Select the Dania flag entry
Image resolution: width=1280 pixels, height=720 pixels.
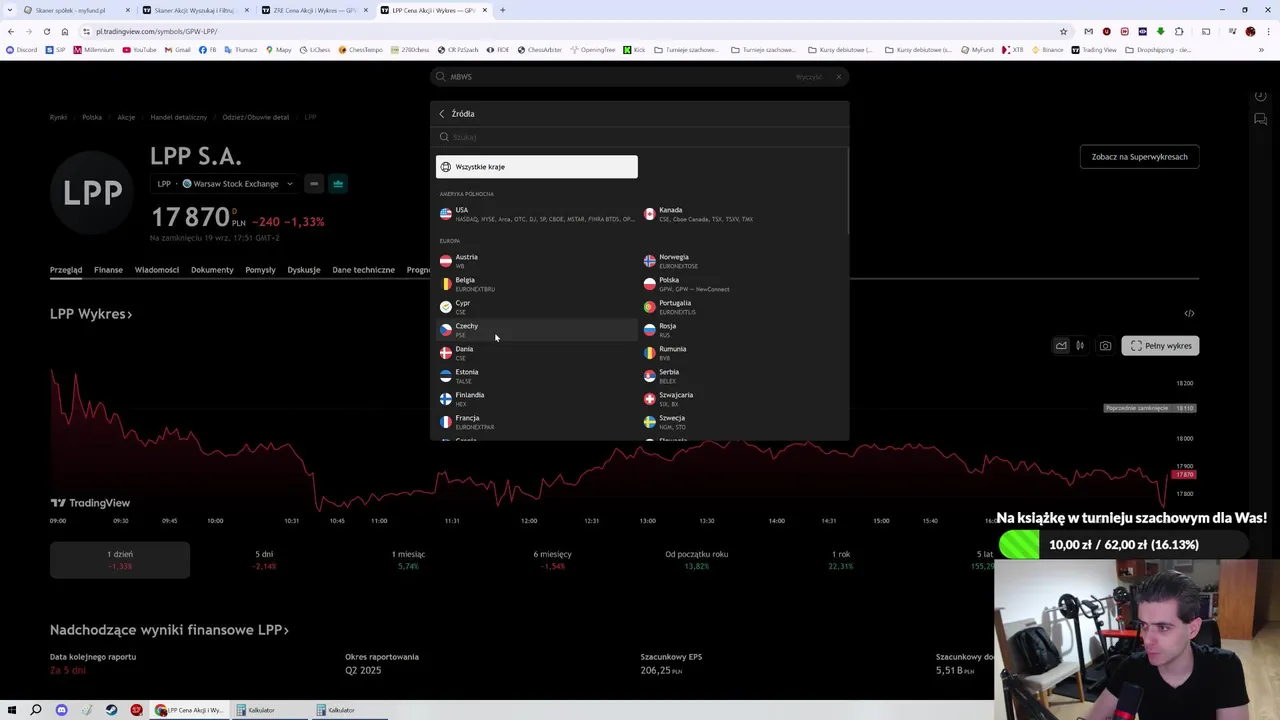(x=537, y=353)
